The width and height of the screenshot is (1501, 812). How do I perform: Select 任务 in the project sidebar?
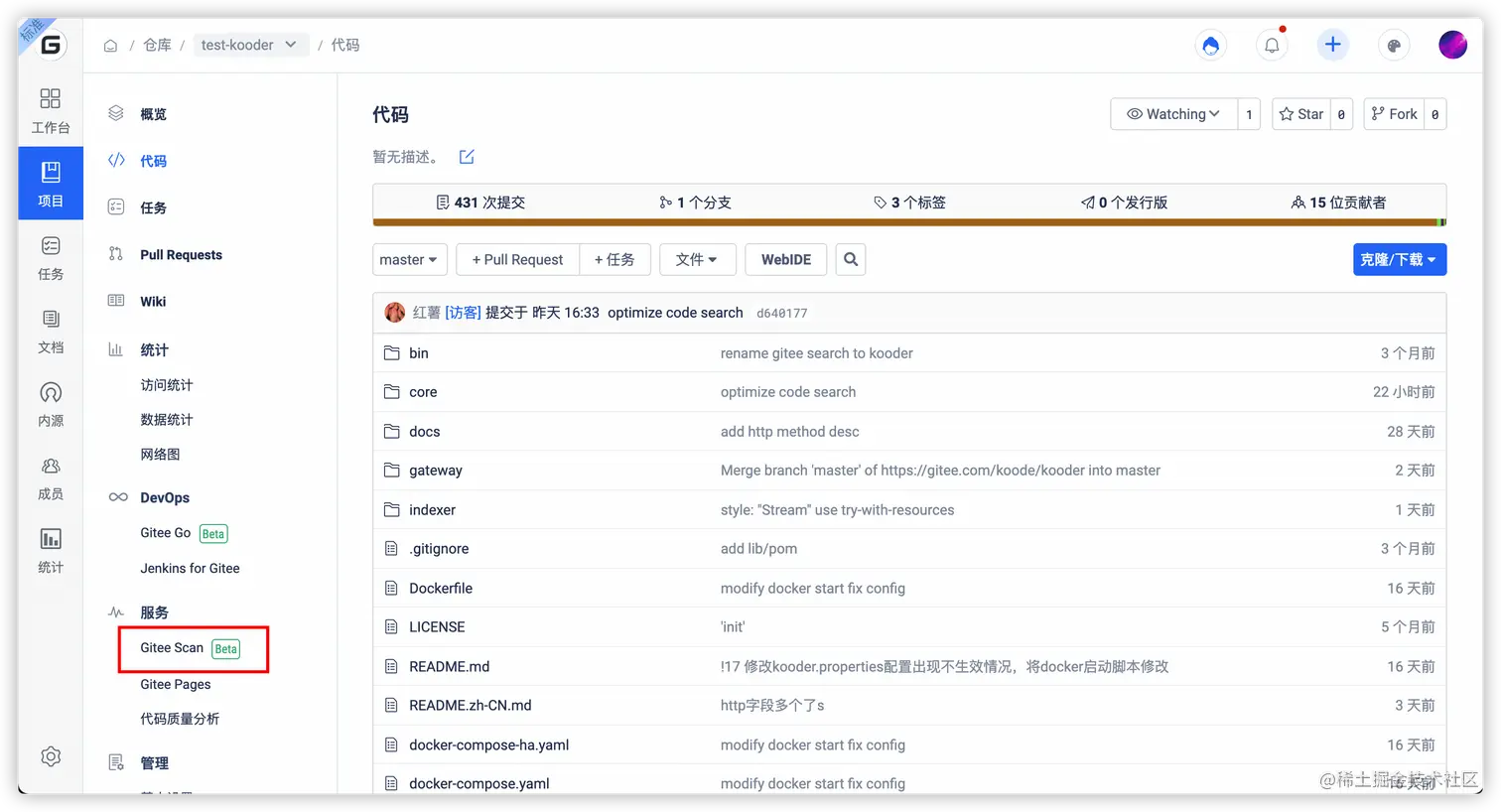pos(153,207)
